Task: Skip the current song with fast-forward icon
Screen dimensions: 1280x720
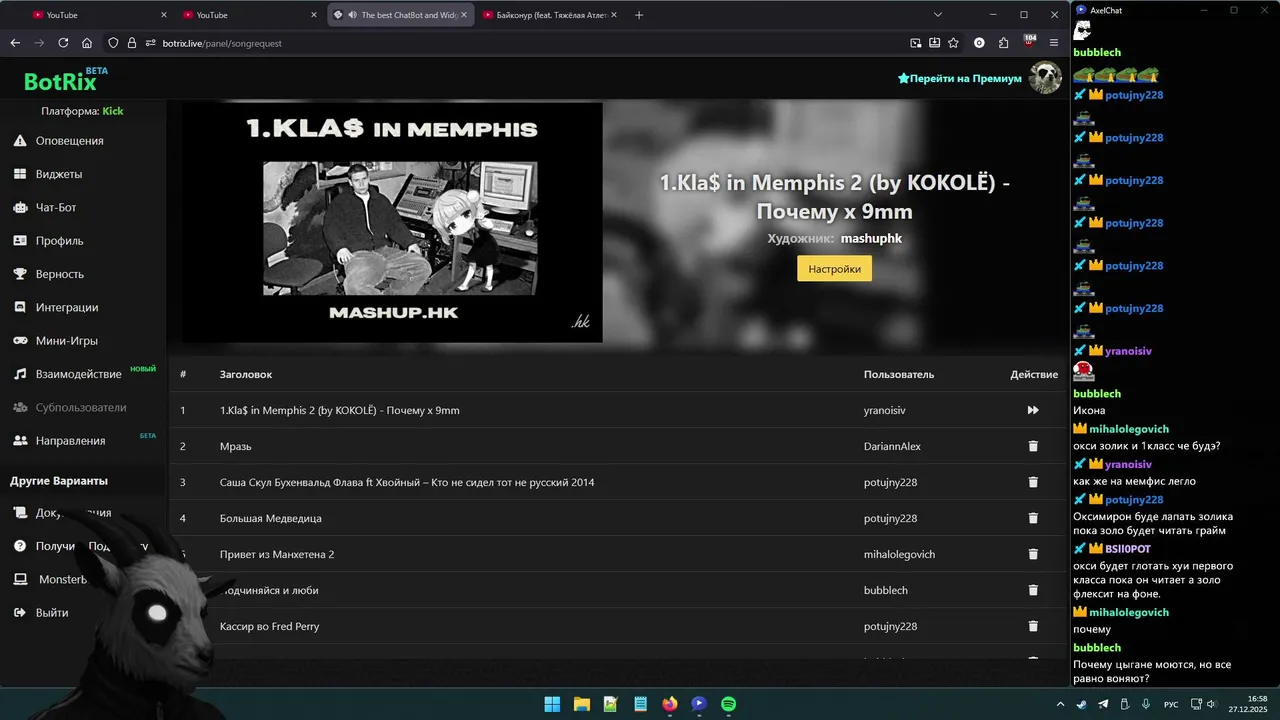Action: pyautogui.click(x=1033, y=410)
